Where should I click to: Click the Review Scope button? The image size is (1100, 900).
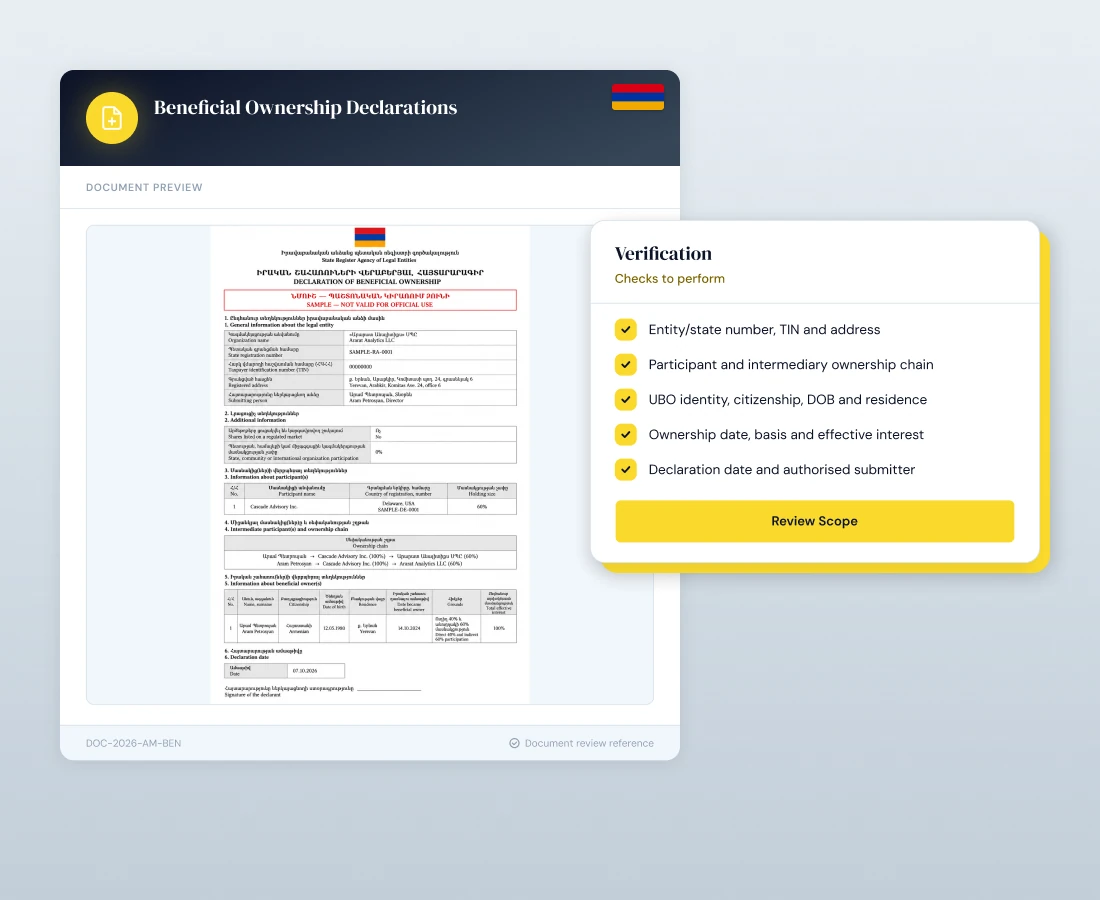(x=814, y=521)
